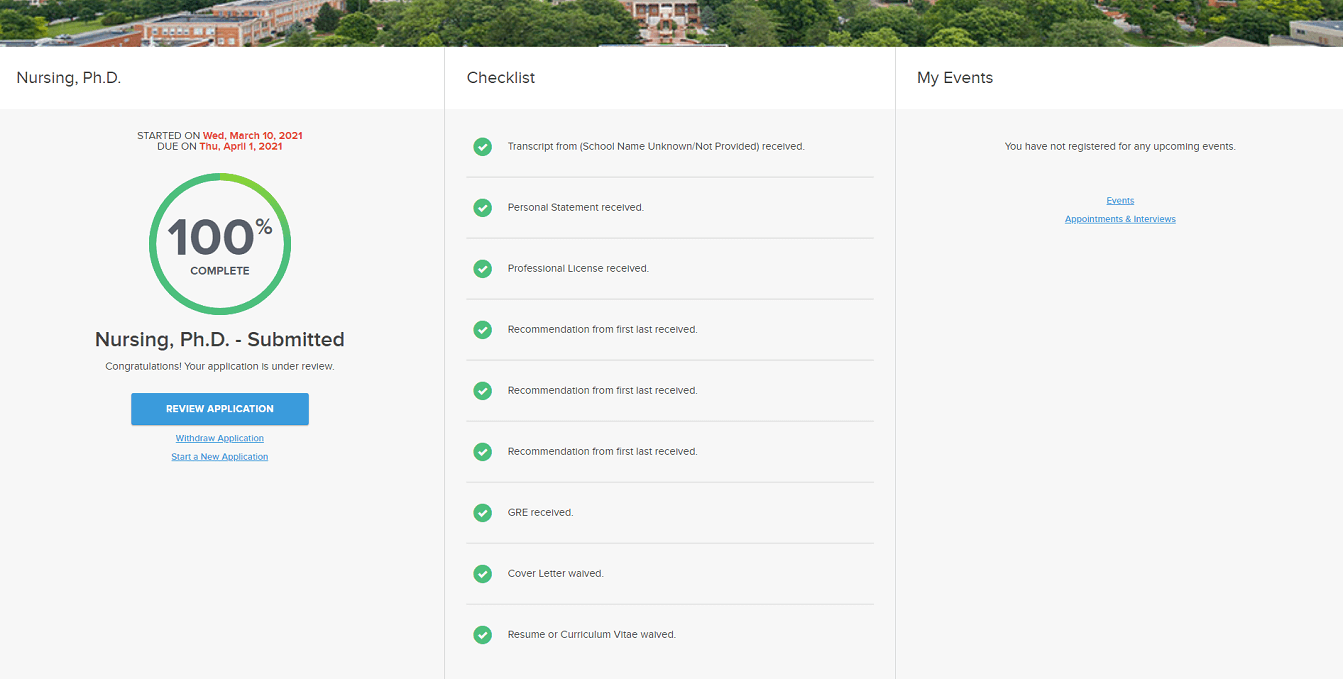Click the campus banner image at top
The width and height of the screenshot is (1343, 679).
tap(671, 22)
